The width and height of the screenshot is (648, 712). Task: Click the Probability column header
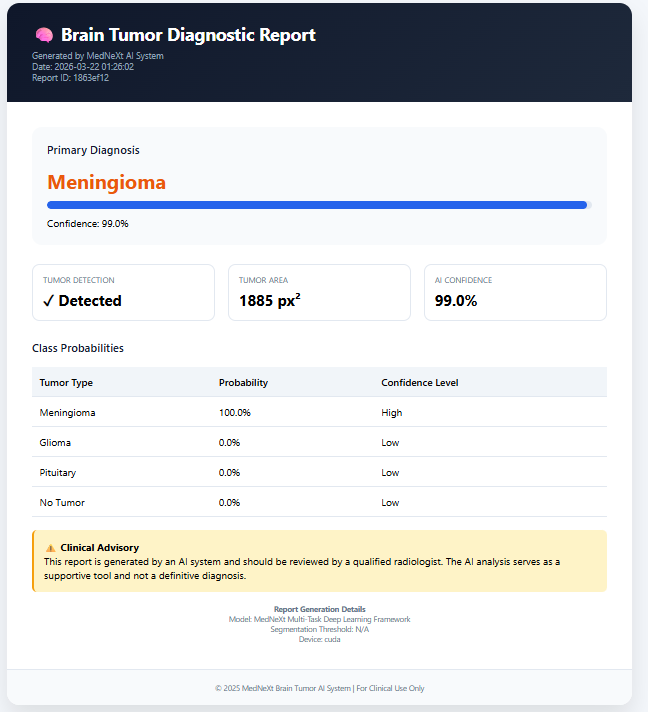243,382
